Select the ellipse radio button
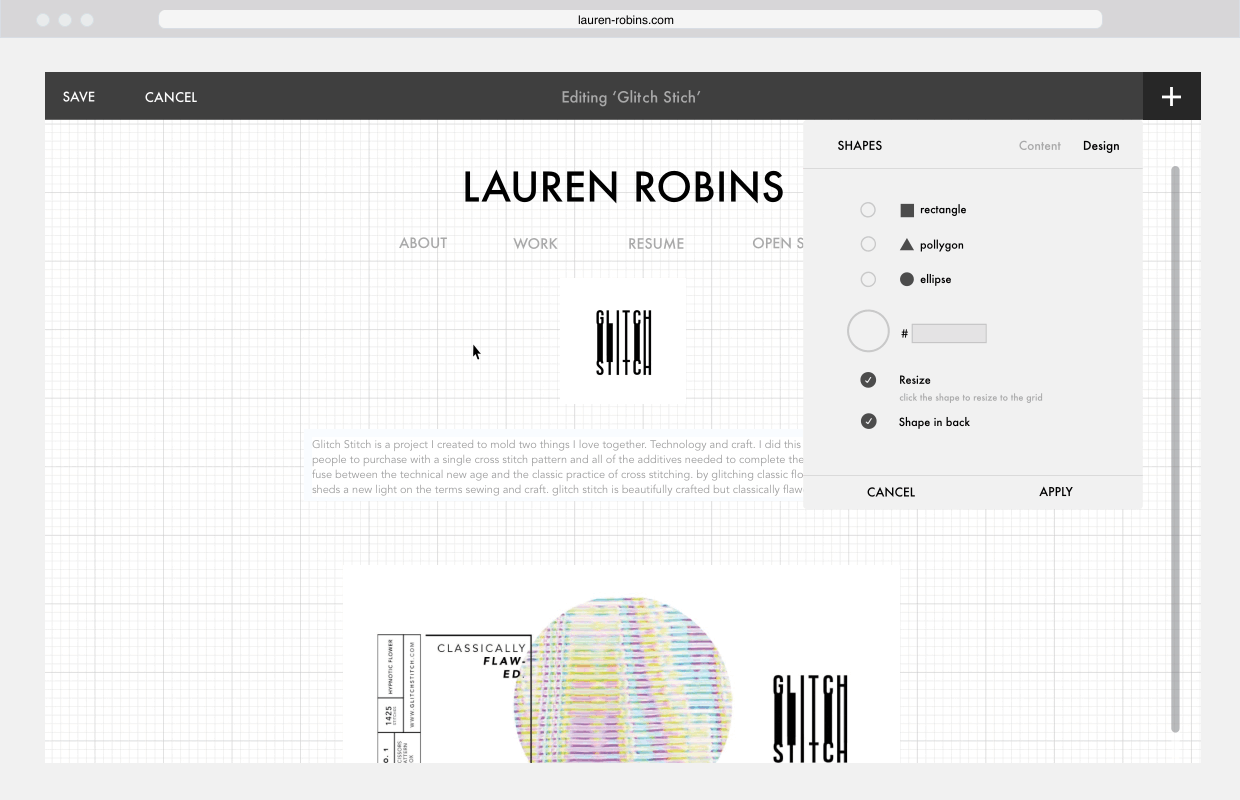The height and width of the screenshot is (800, 1240). tap(868, 279)
